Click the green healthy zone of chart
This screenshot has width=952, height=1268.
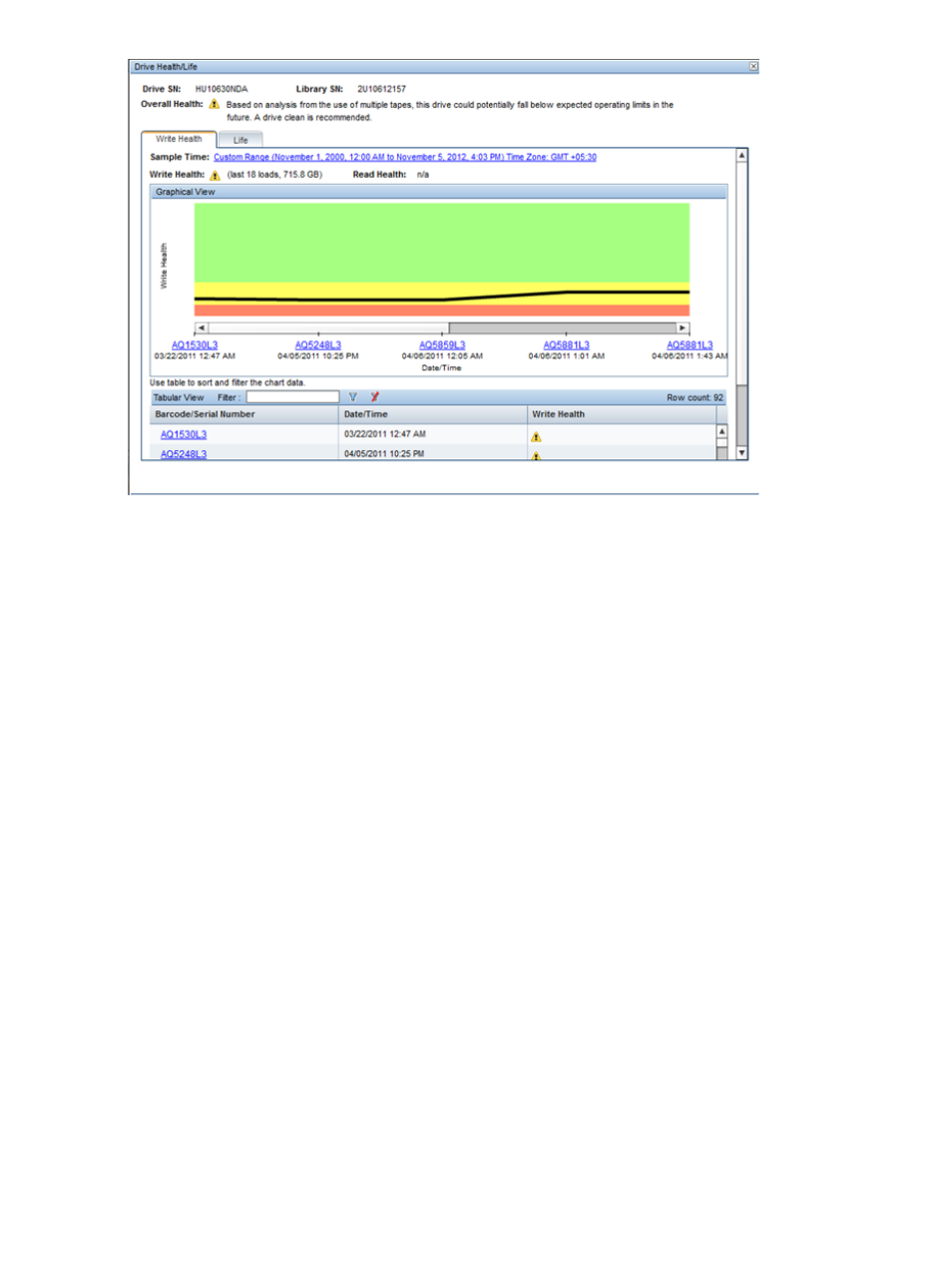pos(442,243)
